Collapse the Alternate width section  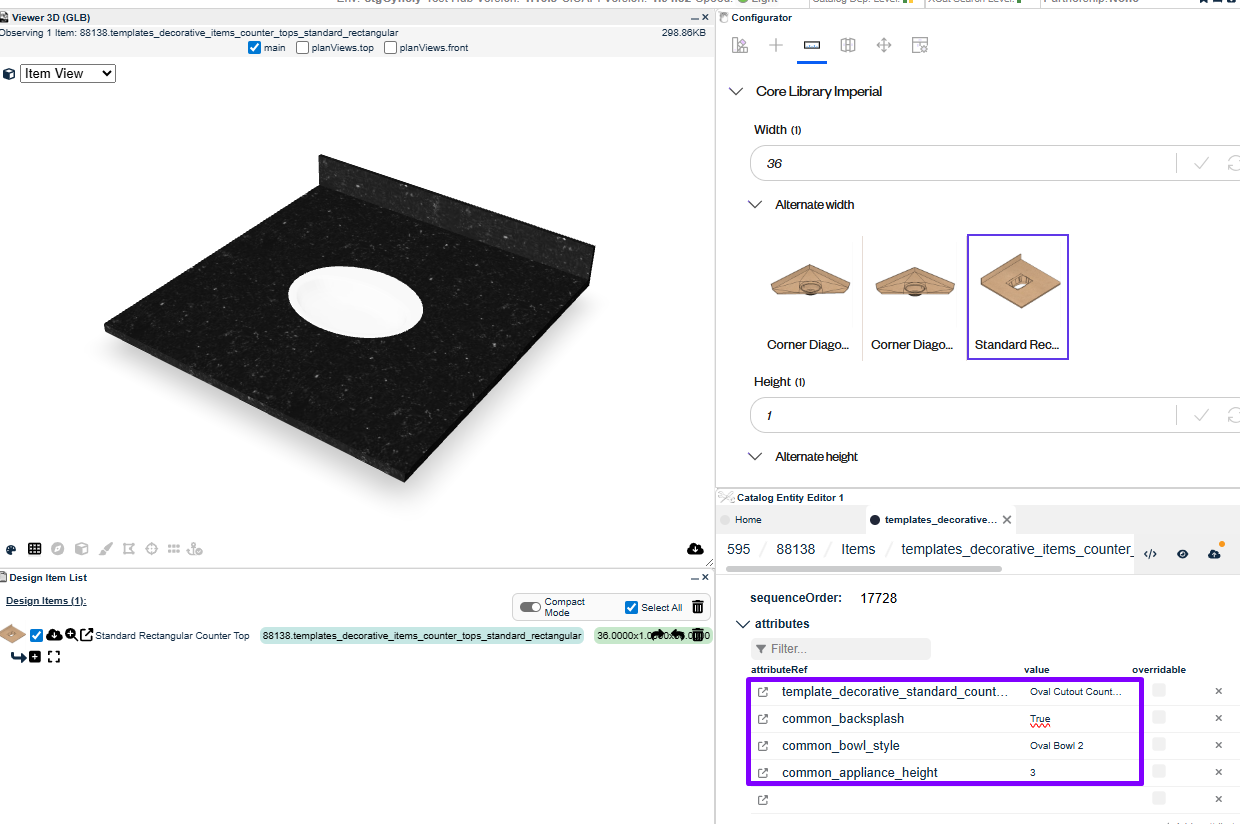[x=755, y=204]
